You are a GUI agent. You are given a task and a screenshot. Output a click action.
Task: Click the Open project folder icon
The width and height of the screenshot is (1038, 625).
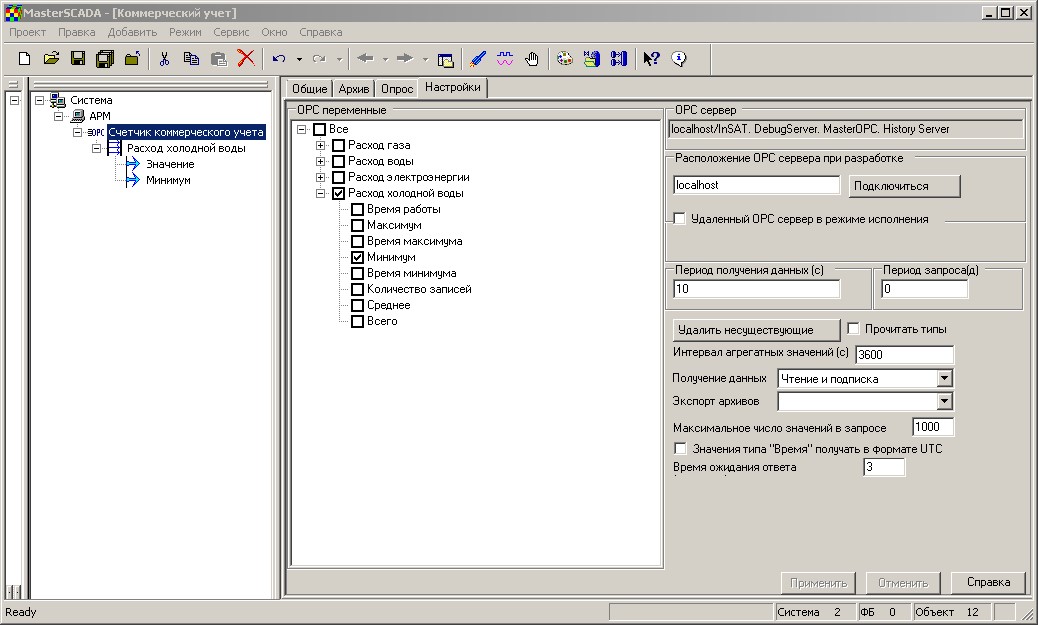coord(51,59)
